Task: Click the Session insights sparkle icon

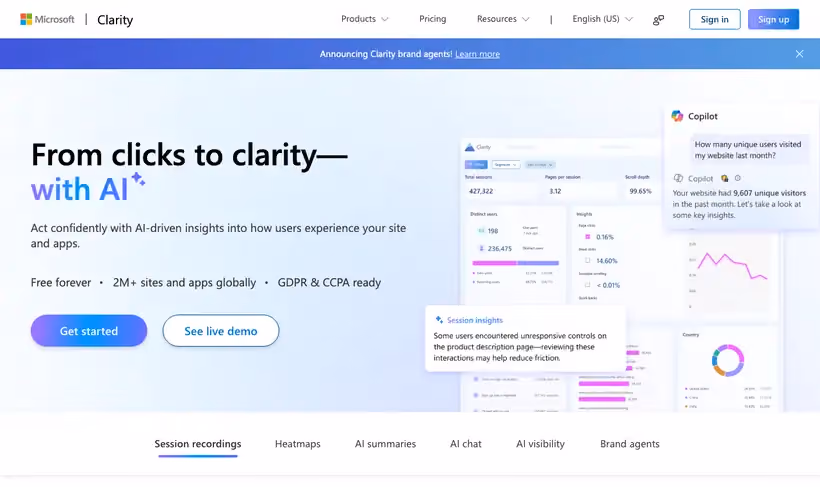Action: click(439, 320)
